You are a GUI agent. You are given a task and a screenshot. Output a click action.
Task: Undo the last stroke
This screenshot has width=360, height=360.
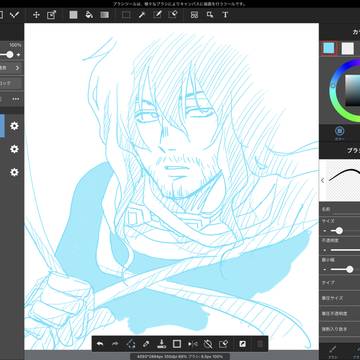100,344
